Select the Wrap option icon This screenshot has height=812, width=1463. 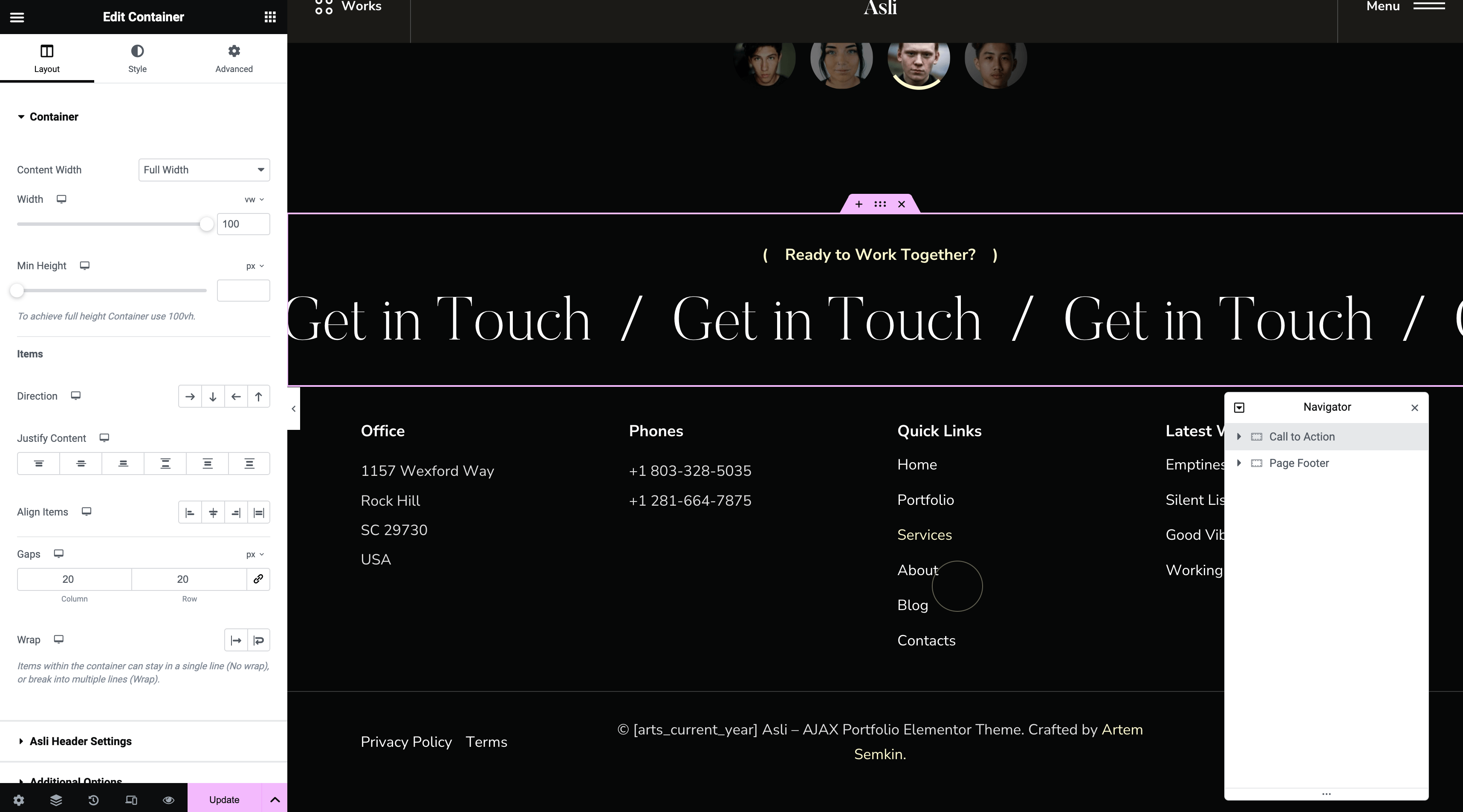[258, 641]
